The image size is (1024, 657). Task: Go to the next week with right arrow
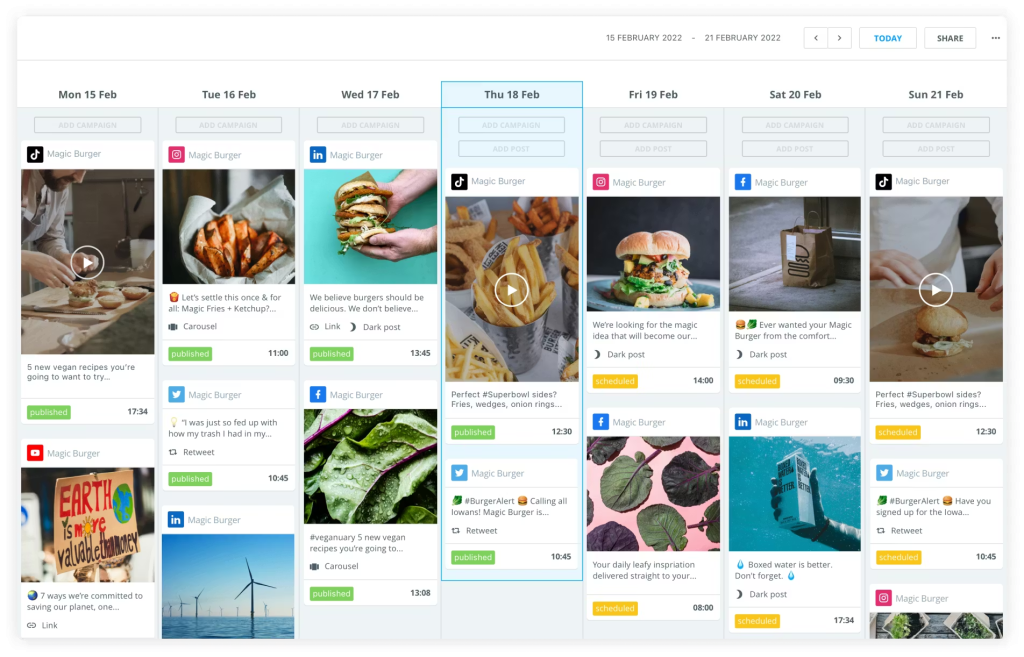pyautogui.click(x=840, y=38)
